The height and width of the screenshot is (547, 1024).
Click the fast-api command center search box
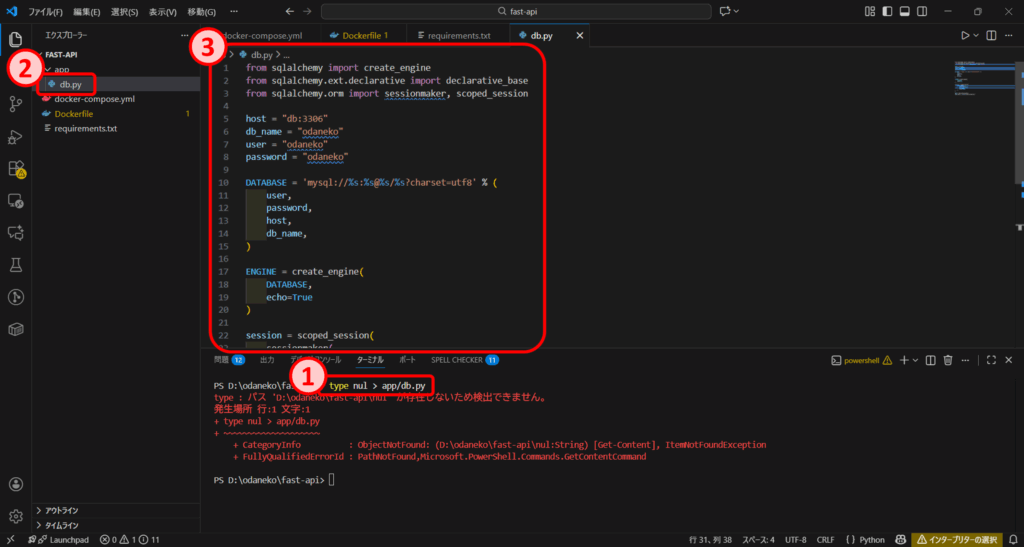pyautogui.click(x=515, y=11)
